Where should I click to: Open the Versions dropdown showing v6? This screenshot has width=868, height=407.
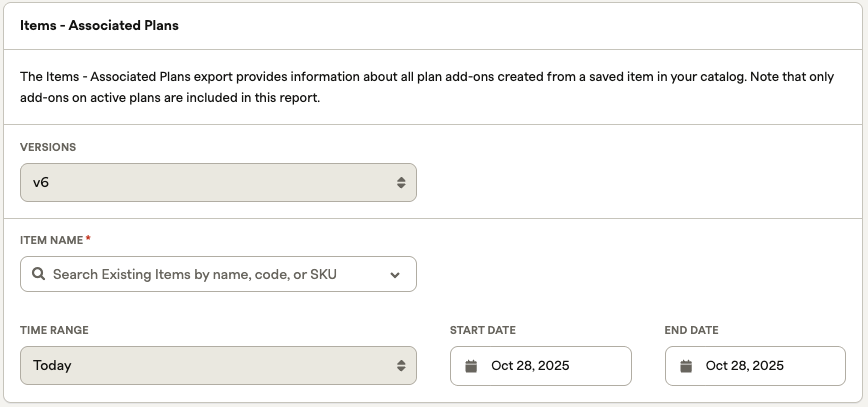[x=218, y=183]
